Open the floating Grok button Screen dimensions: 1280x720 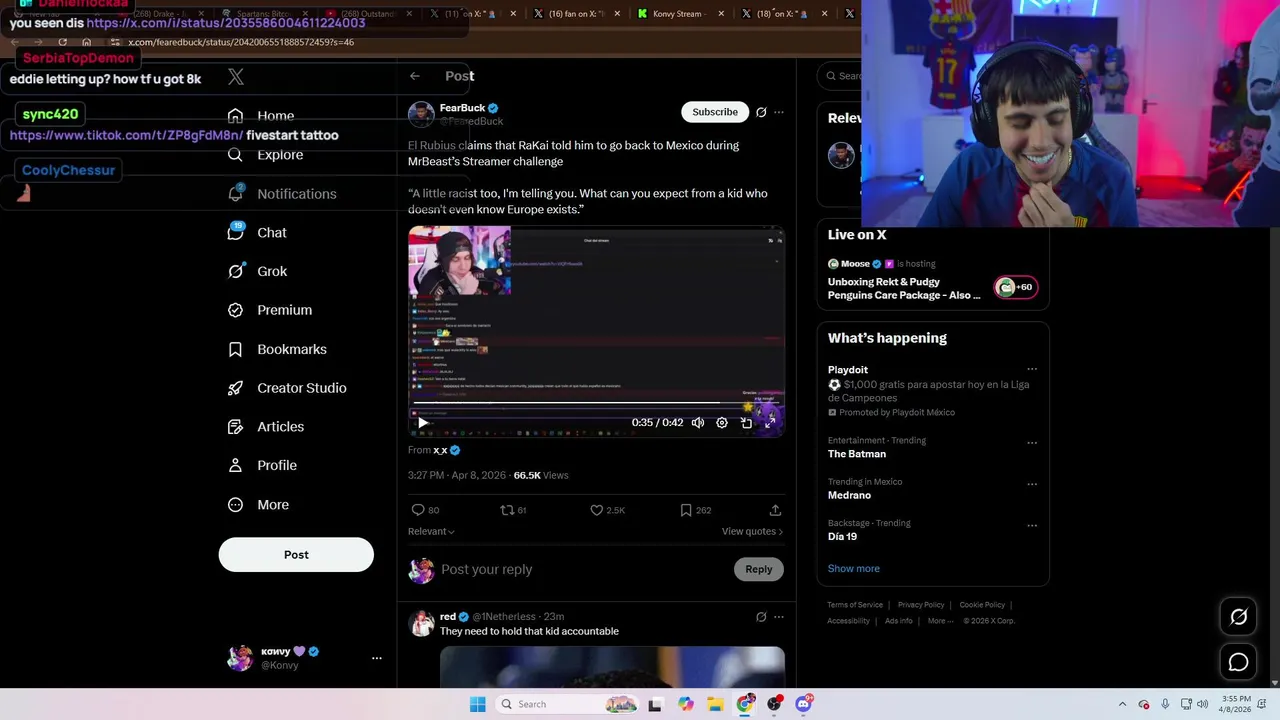1238,617
